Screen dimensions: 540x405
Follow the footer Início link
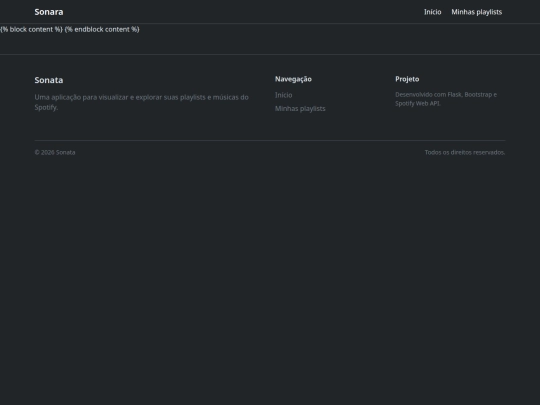(x=283, y=95)
